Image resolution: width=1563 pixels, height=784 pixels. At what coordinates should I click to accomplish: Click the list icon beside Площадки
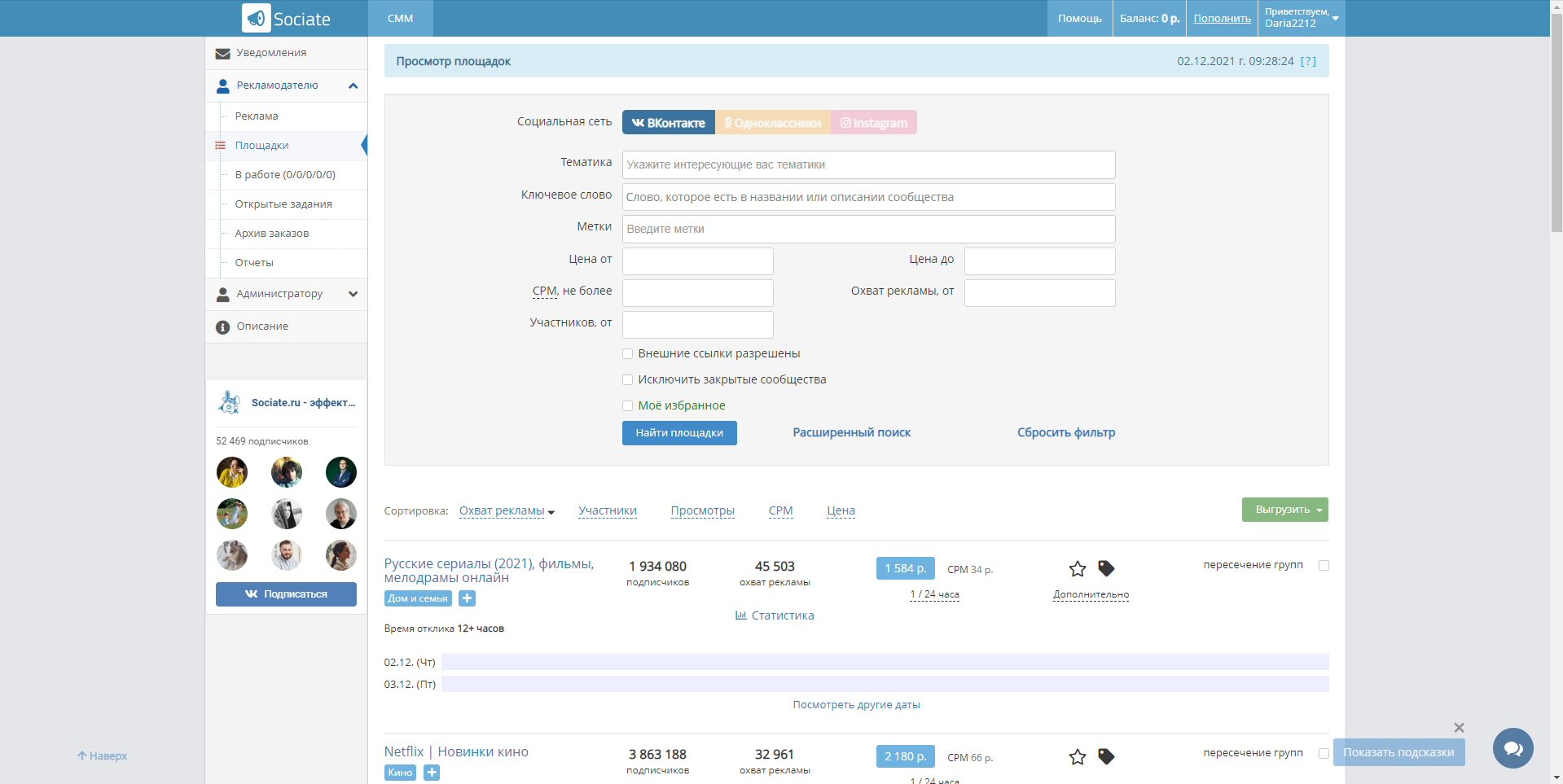(x=220, y=146)
